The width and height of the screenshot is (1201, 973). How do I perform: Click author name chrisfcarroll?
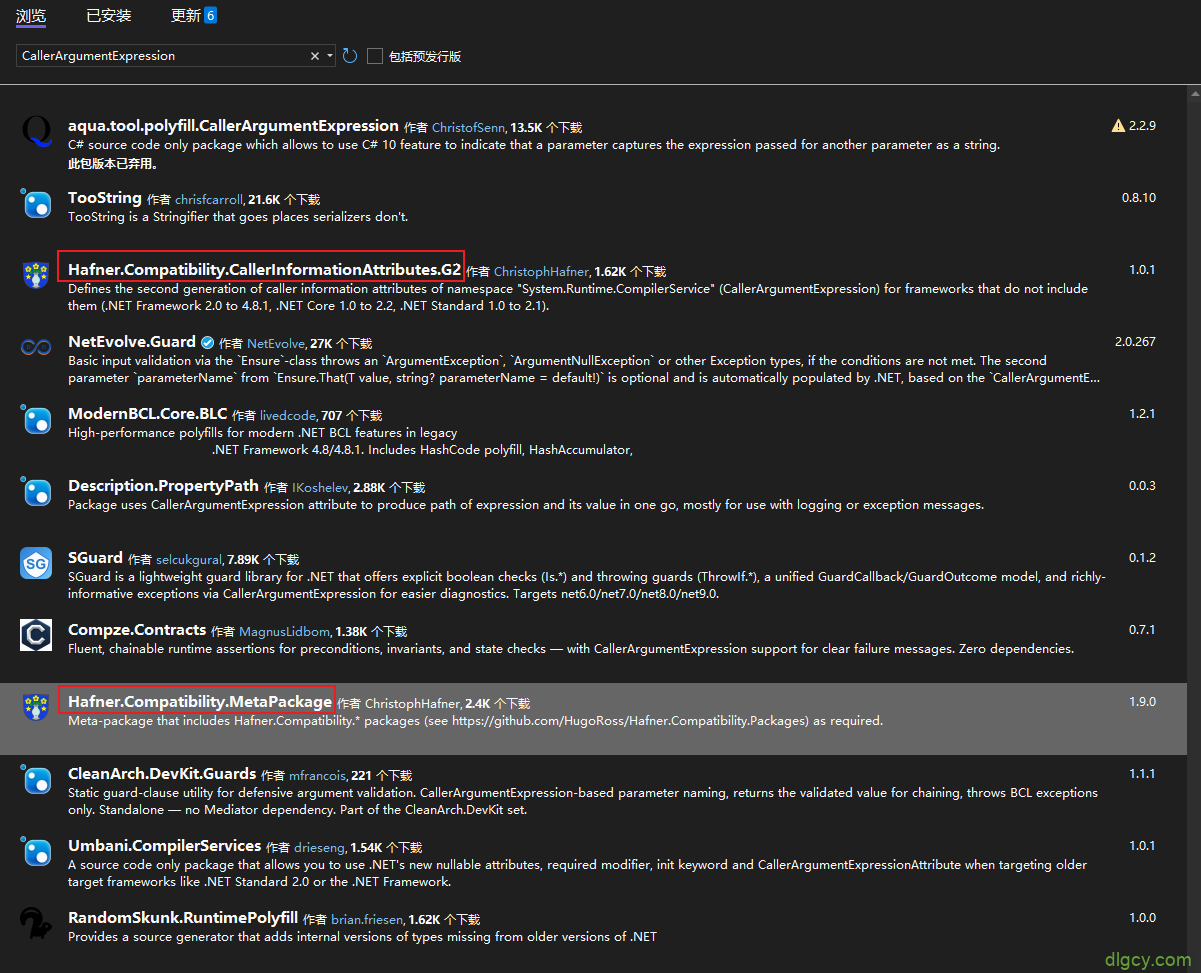click(209, 200)
